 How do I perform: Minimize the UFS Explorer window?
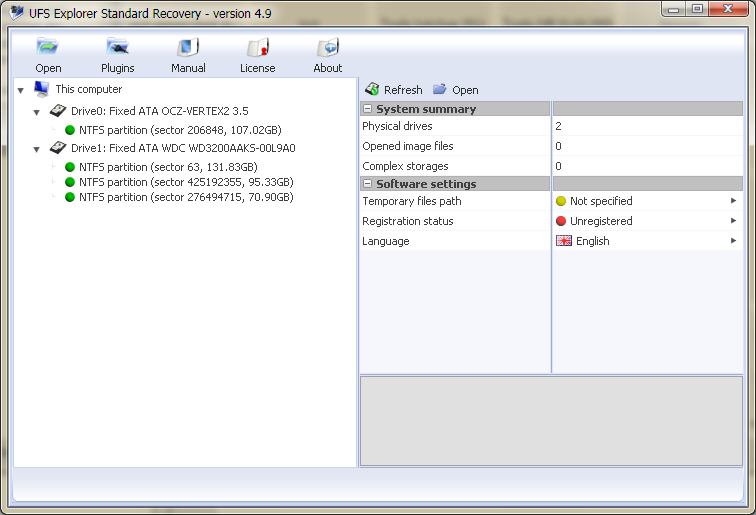[674, 9]
